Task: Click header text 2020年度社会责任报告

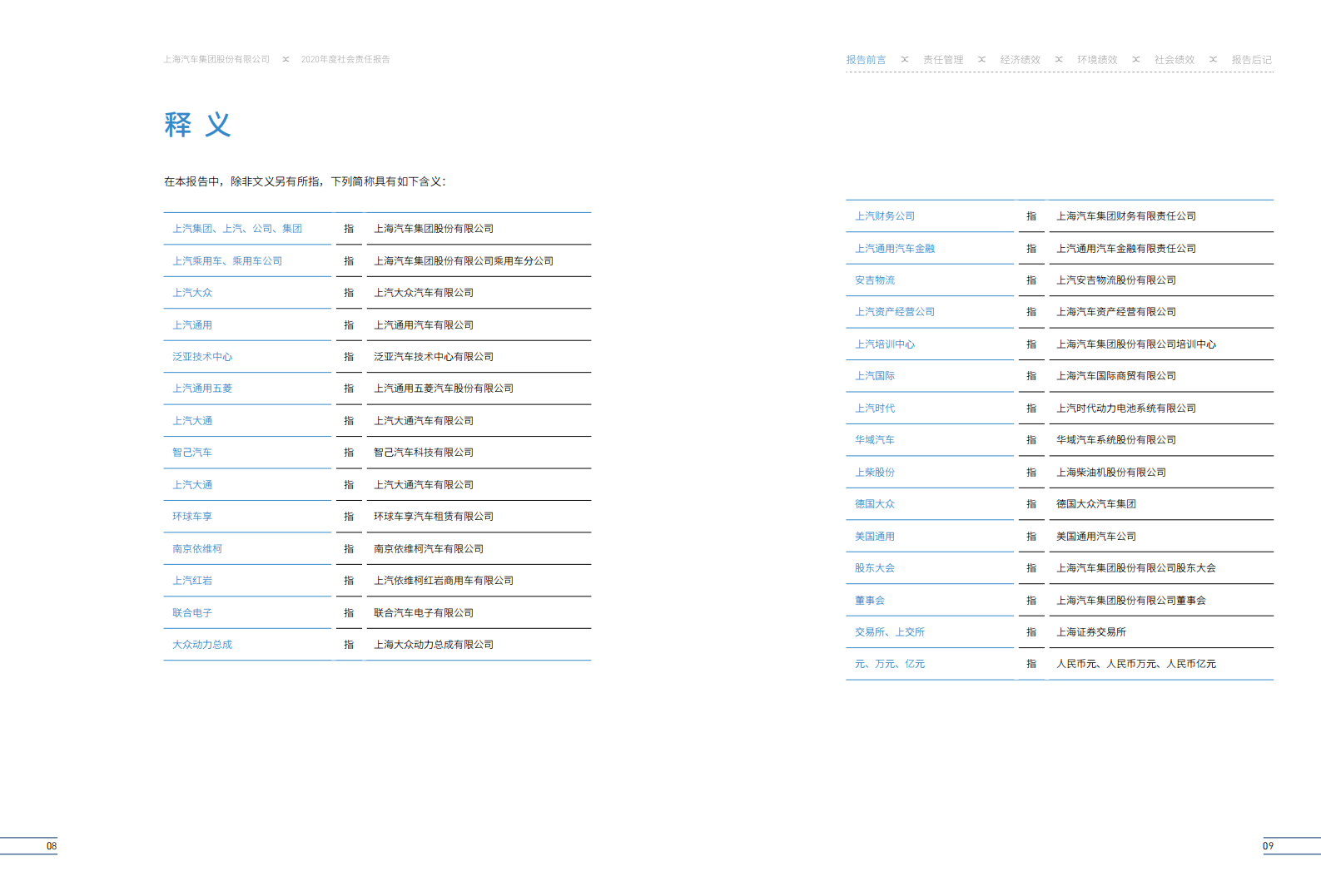Action: 345,60
